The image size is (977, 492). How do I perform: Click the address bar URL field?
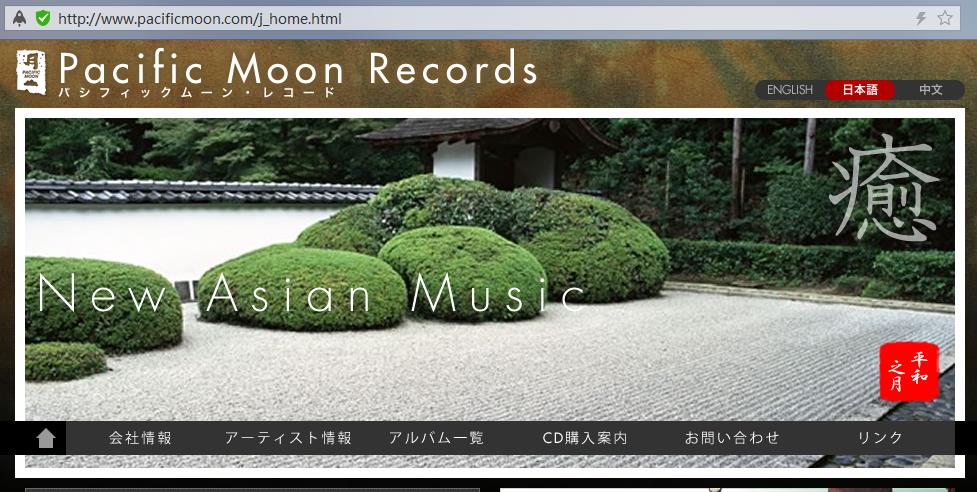480,18
